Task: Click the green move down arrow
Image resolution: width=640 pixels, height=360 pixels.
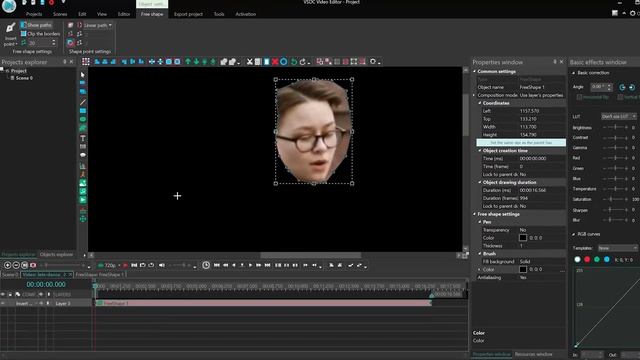Action: coord(196,62)
